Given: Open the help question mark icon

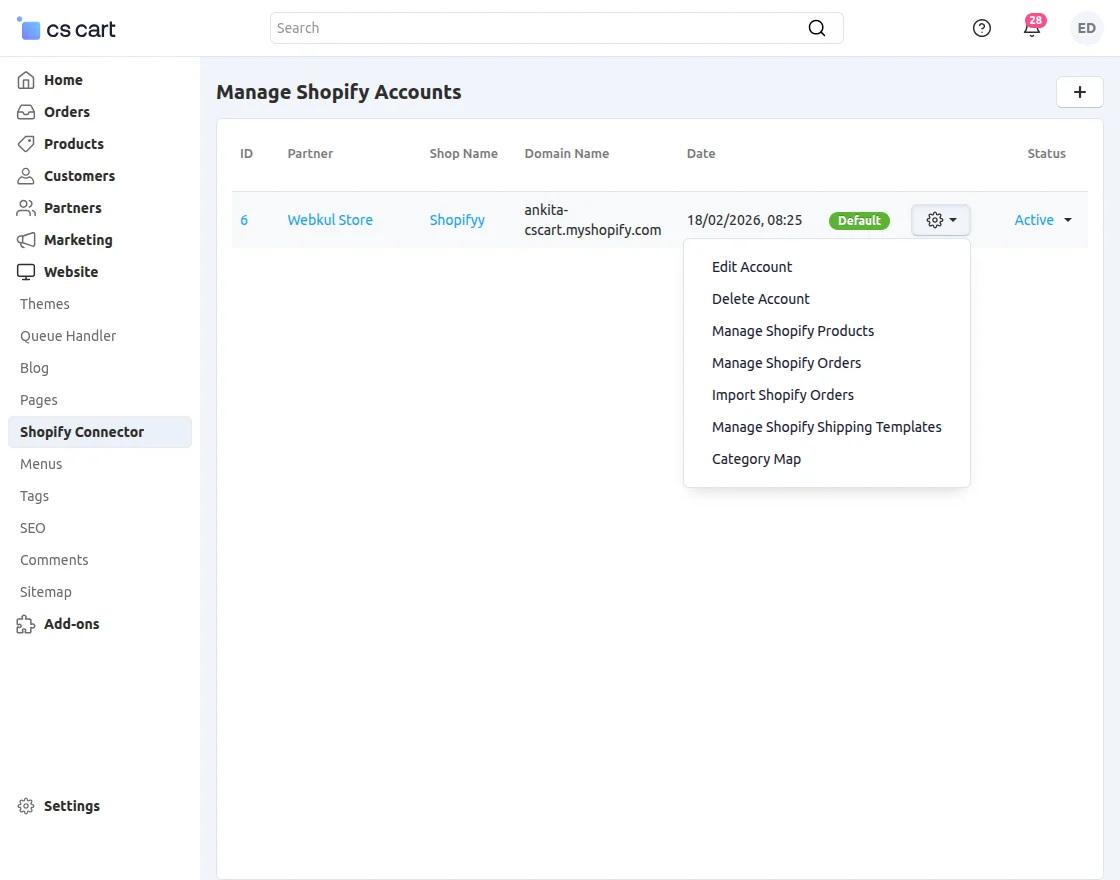Looking at the screenshot, I should tap(982, 28).
